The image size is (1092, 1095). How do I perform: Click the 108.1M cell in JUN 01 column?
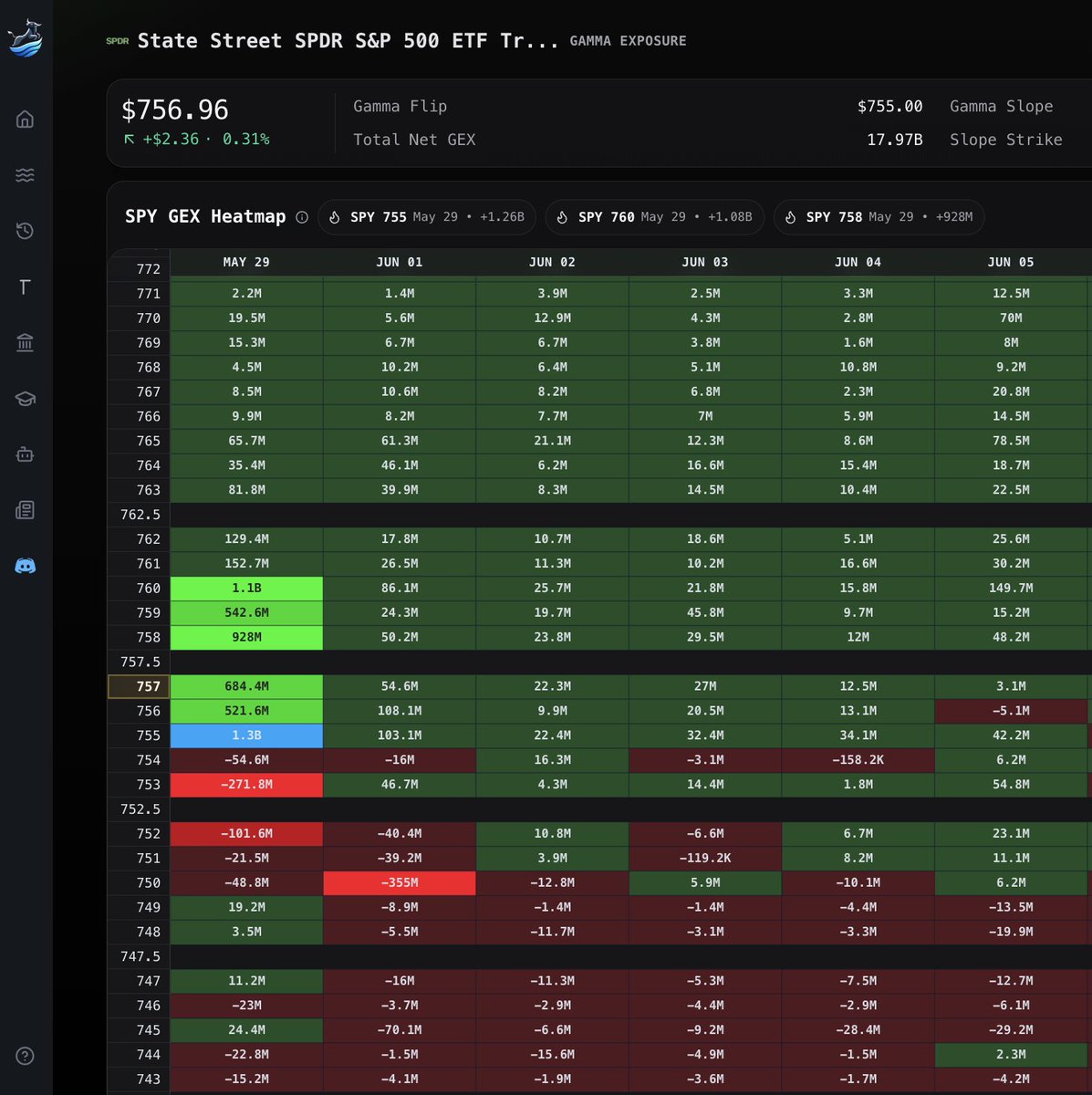(400, 711)
